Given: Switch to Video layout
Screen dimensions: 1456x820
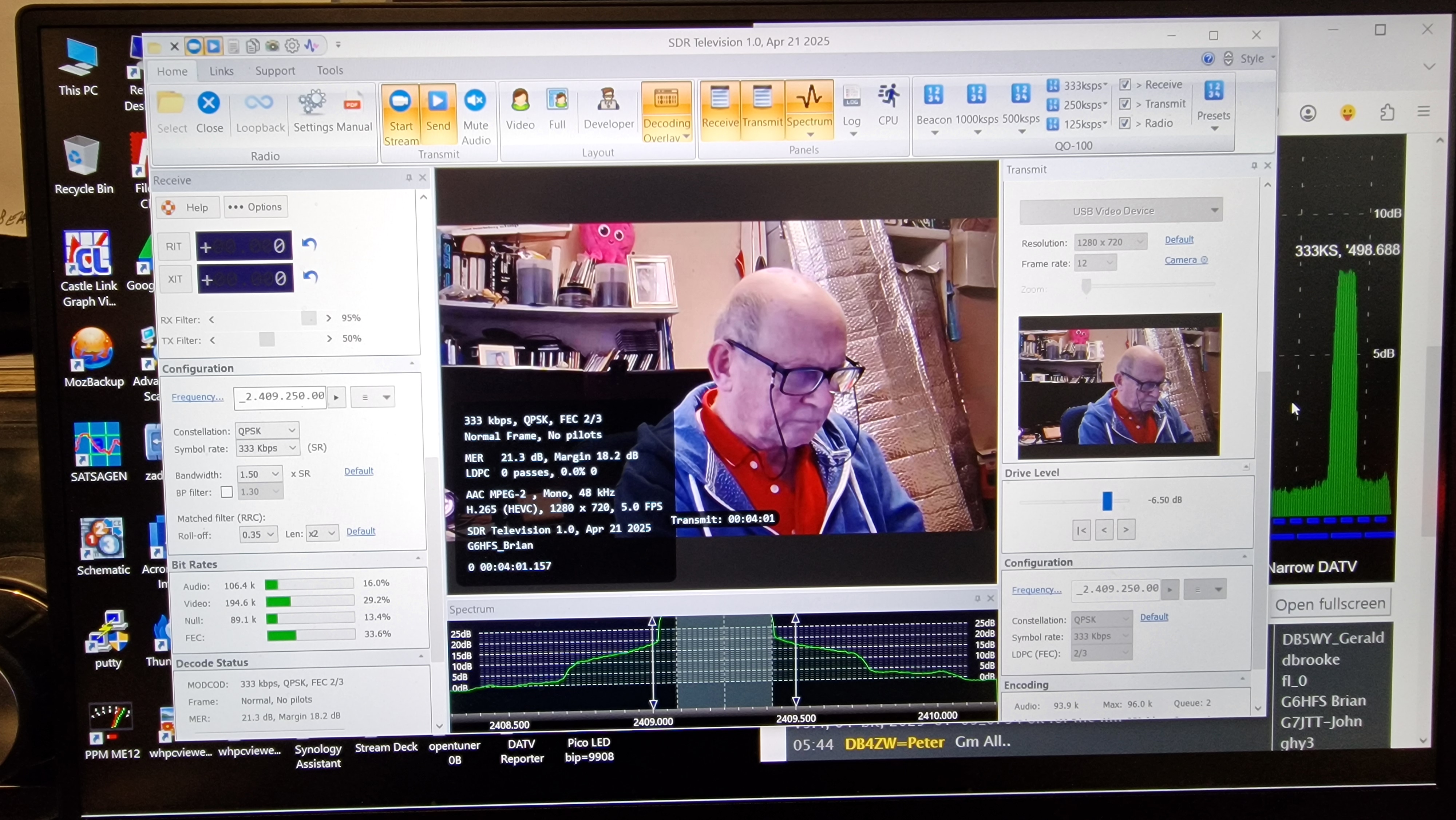Looking at the screenshot, I should pyautogui.click(x=520, y=109).
